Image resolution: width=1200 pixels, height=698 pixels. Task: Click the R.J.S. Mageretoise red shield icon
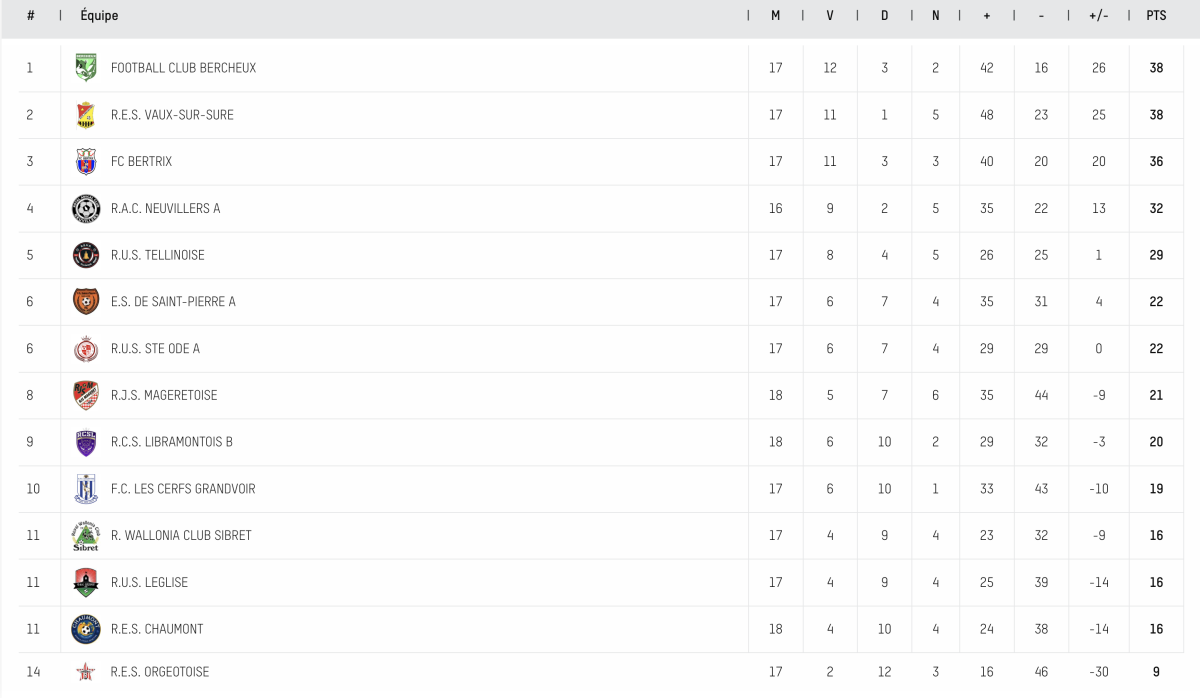[86, 395]
